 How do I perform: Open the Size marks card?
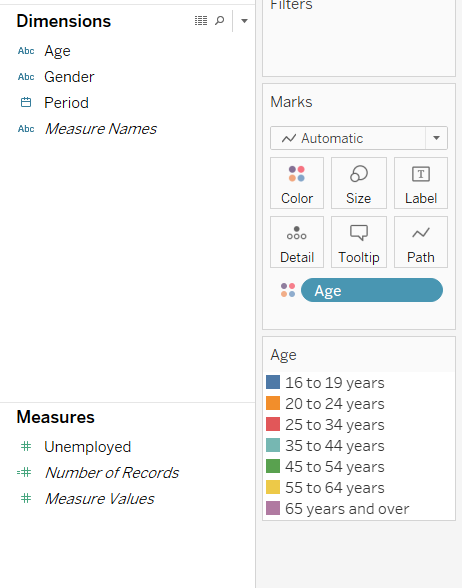pyautogui.click(x=359, y=183)
